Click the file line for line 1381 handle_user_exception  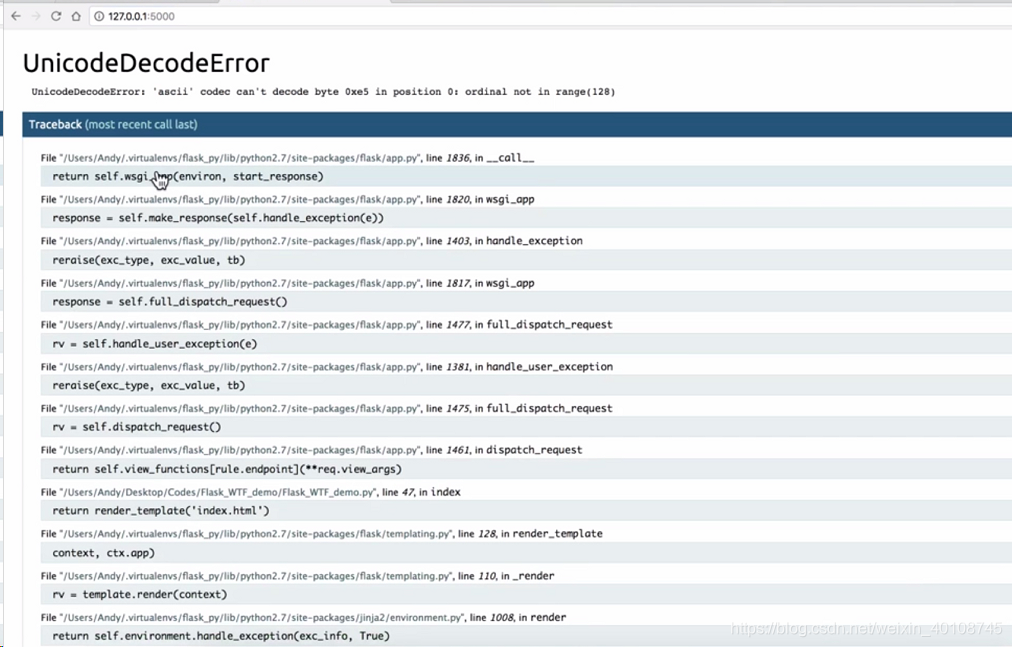point(327,367)
